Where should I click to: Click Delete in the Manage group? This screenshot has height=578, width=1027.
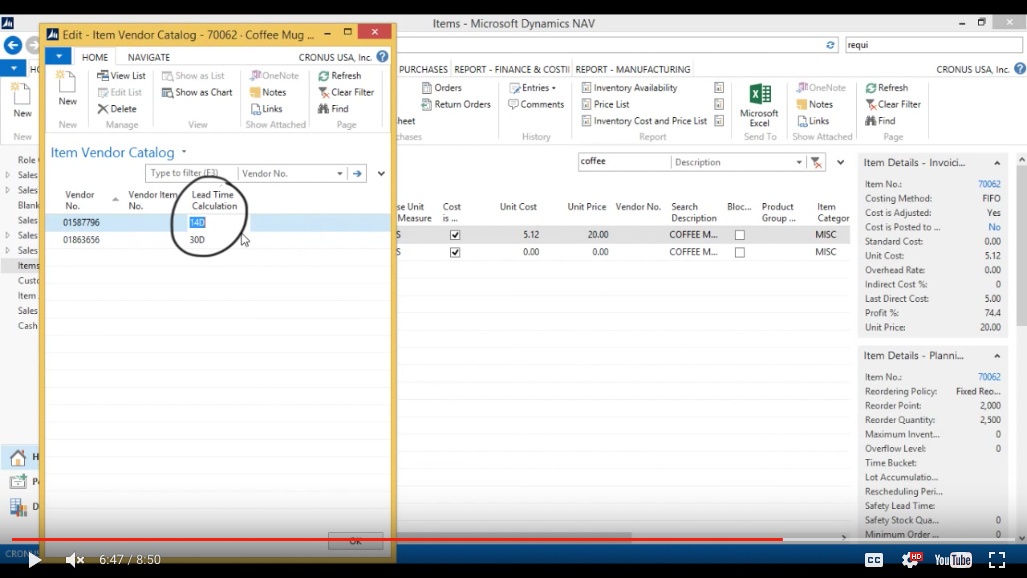117,109
